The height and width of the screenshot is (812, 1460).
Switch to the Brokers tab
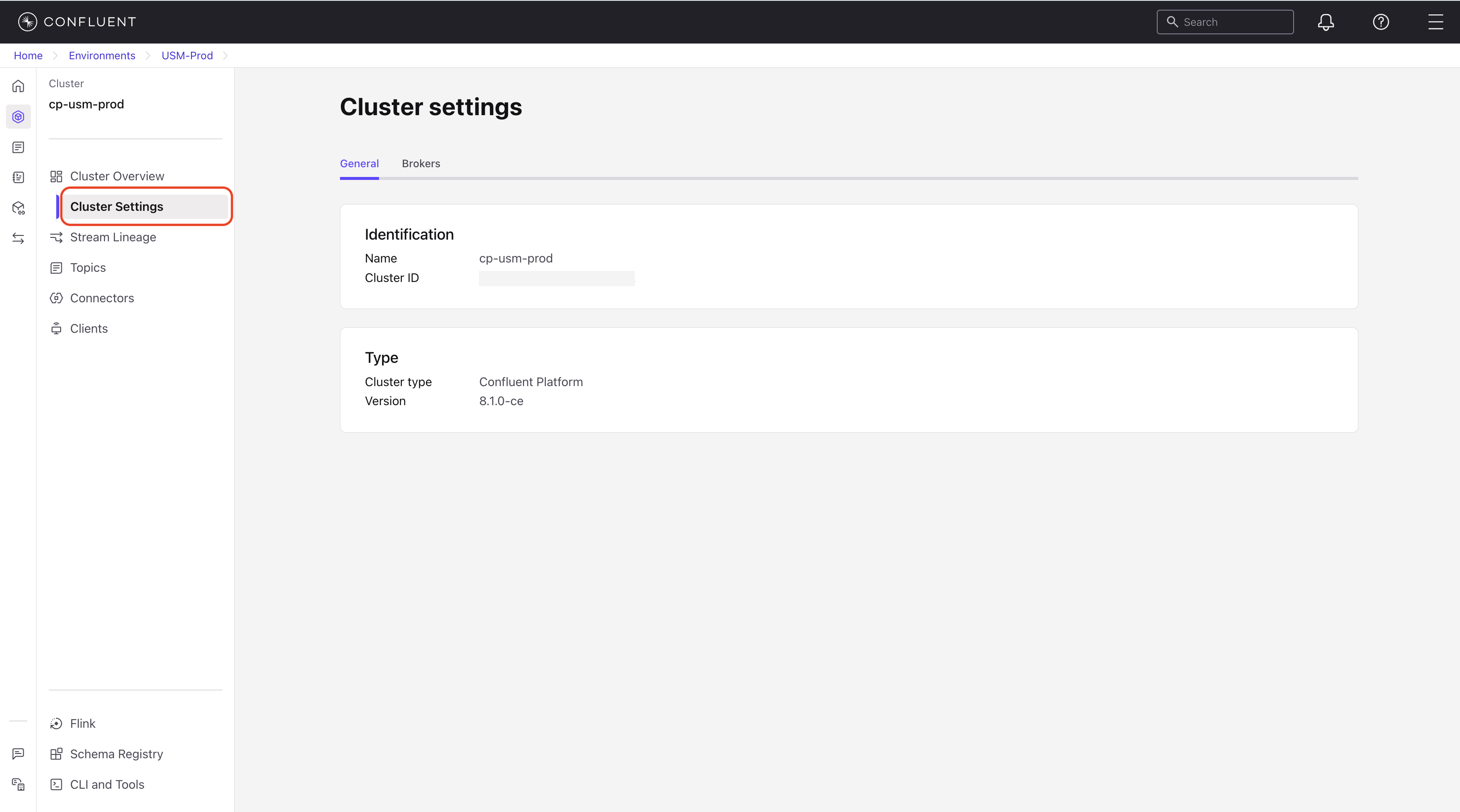pos(420,164)
